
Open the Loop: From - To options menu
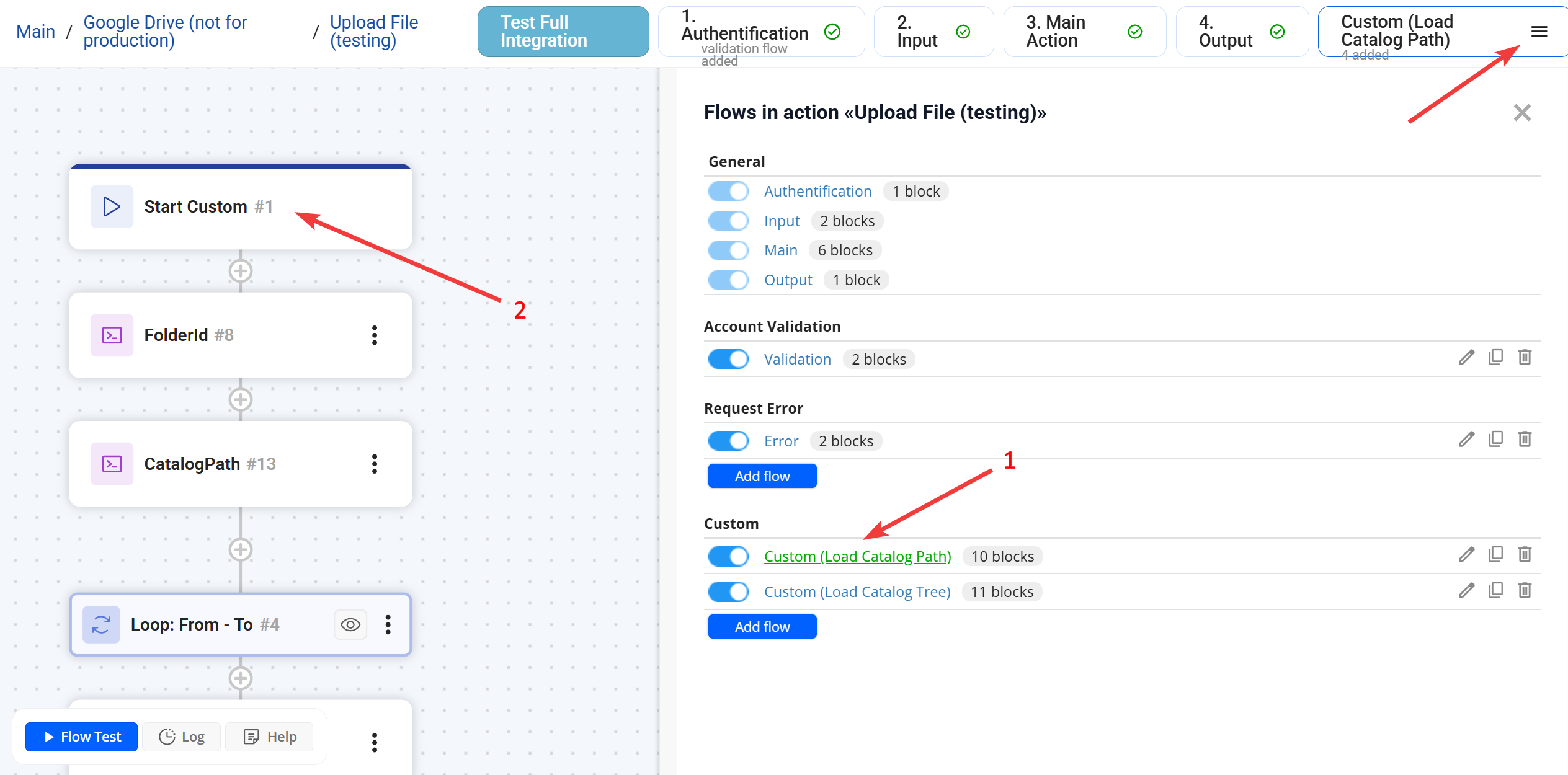[389, 624]
